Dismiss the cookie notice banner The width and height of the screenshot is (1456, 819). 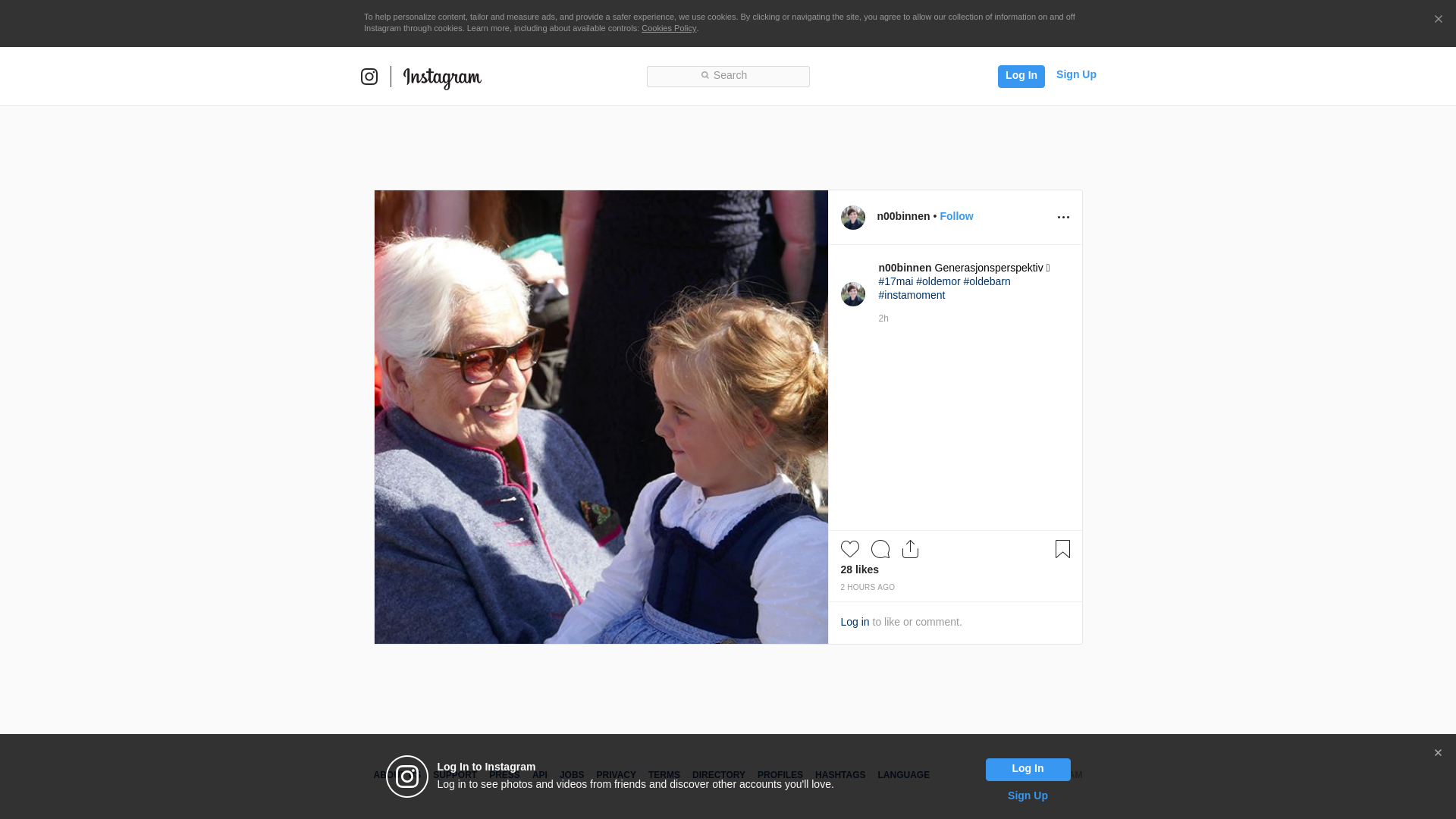point(1438,20)
